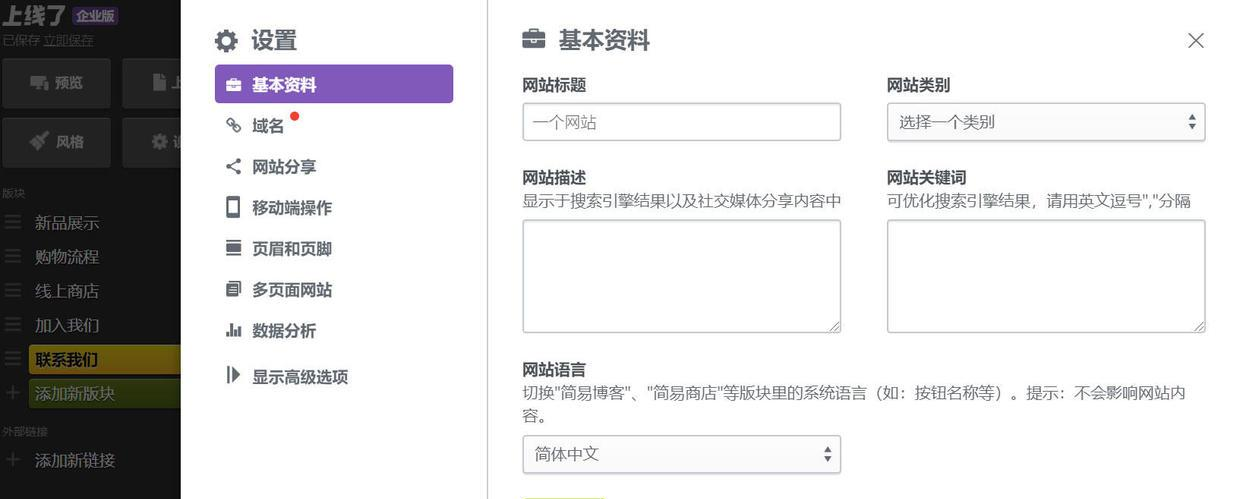
Task: Click the bar chart icon for 数据分析
Action: coord(233,330)
